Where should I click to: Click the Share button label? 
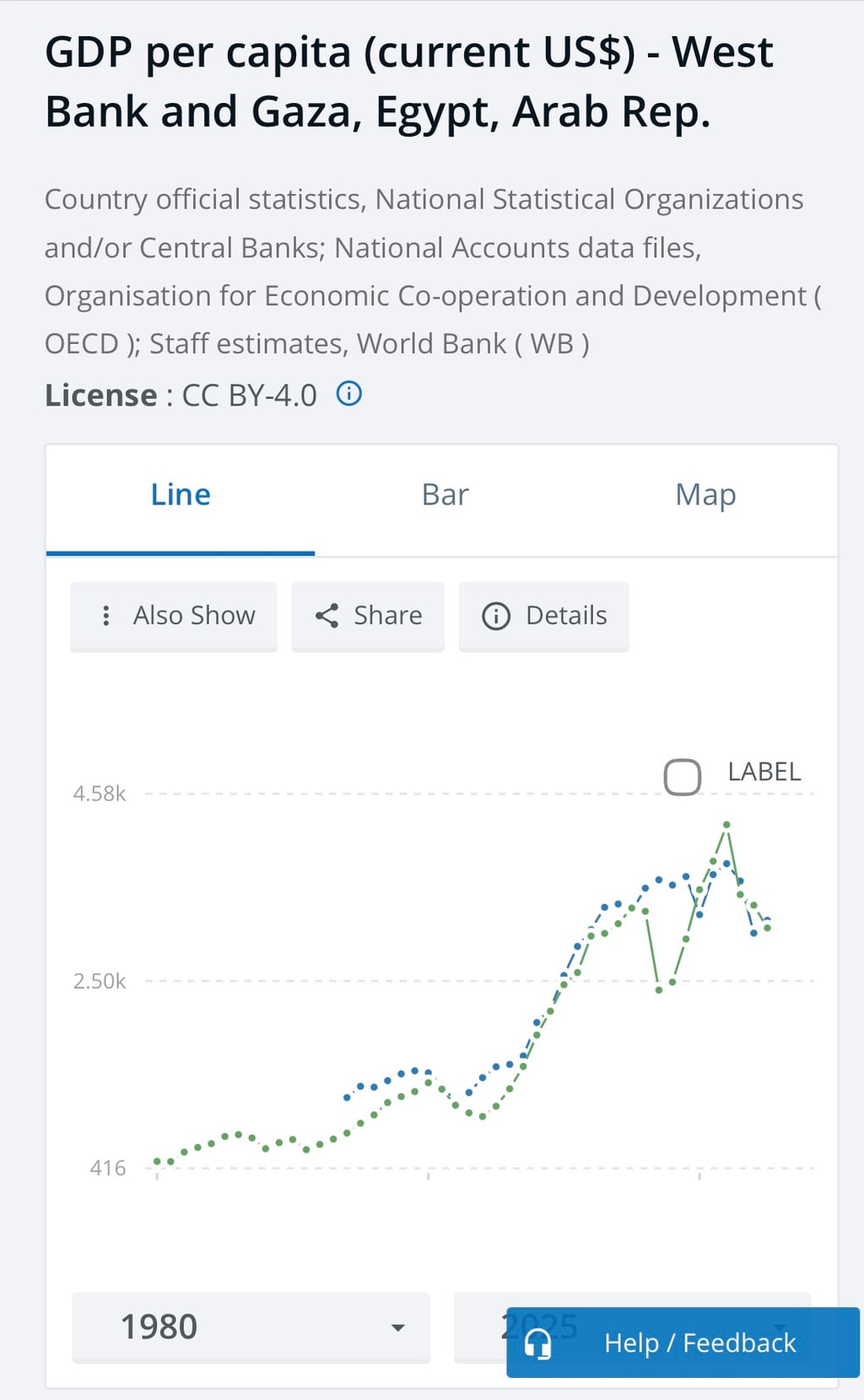pos(388,616)
